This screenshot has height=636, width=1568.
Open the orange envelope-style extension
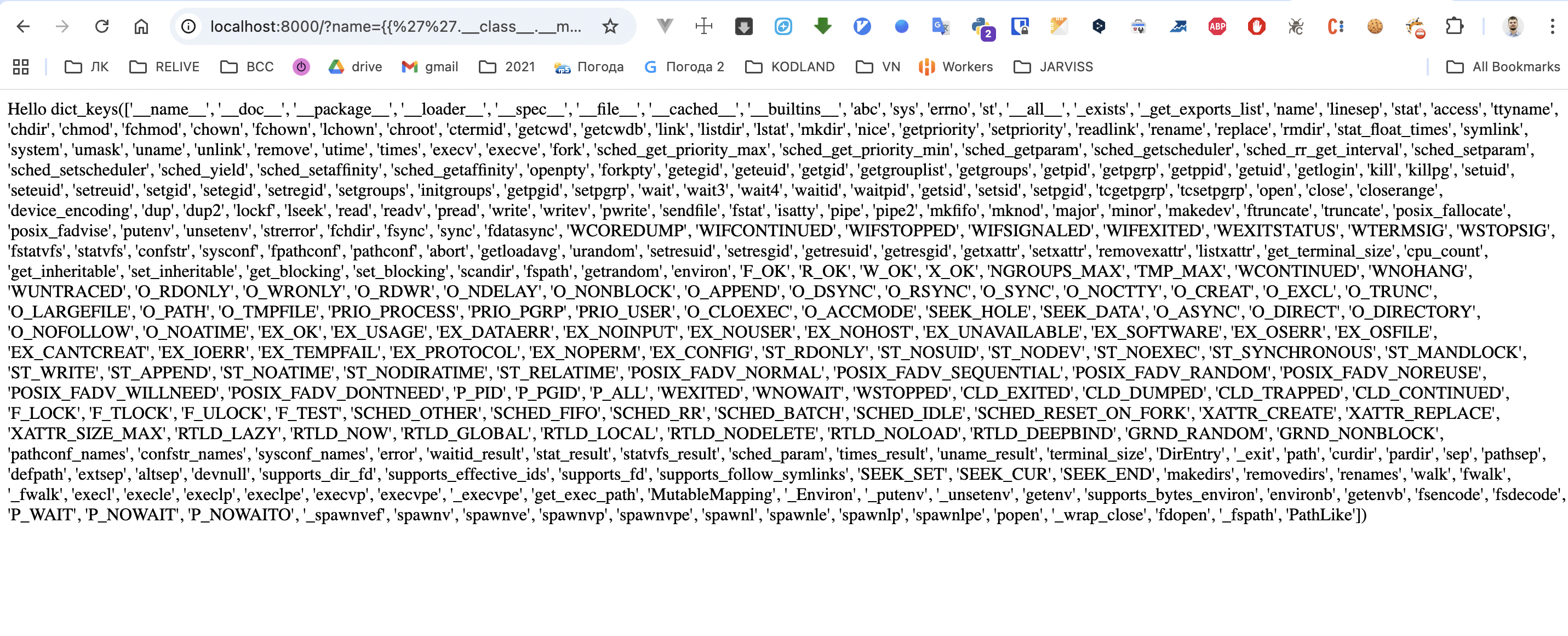1059,26
